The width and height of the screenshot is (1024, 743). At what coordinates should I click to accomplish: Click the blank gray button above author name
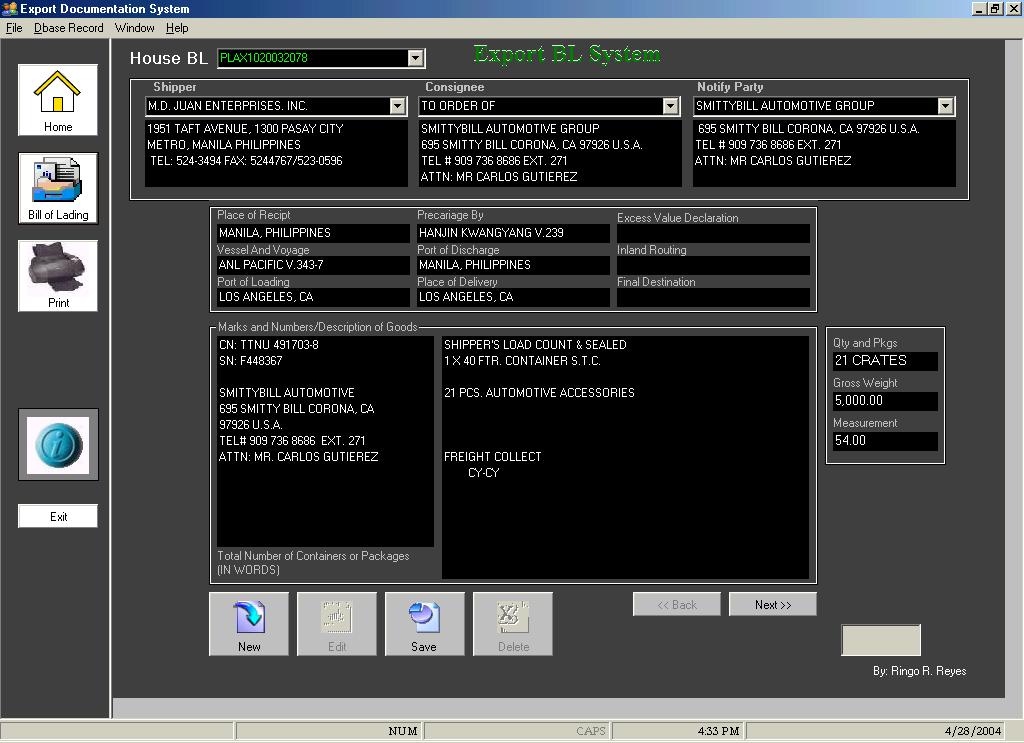point(881,640)
